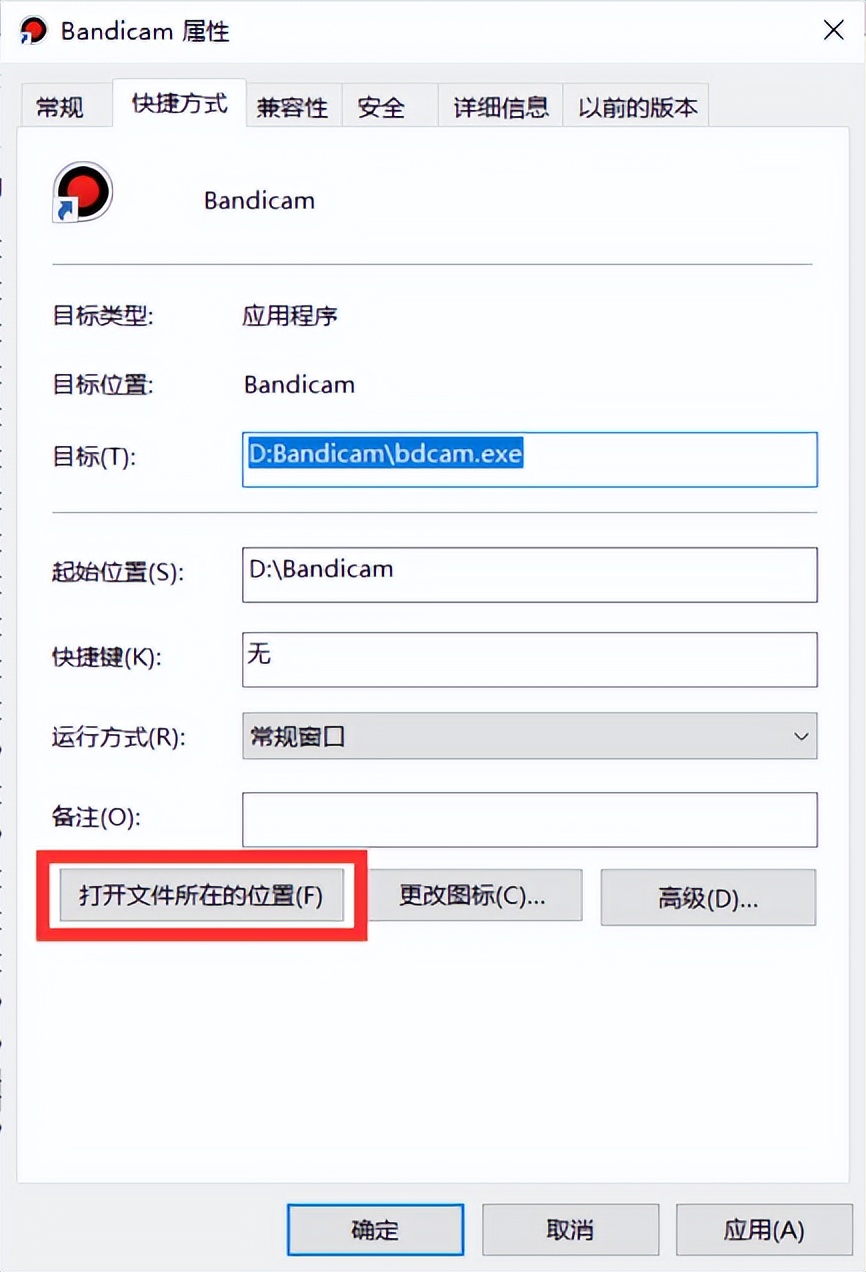Confirm changes with 确定 button
The height and width of the screenshot is (1272, 866).
375,1229
